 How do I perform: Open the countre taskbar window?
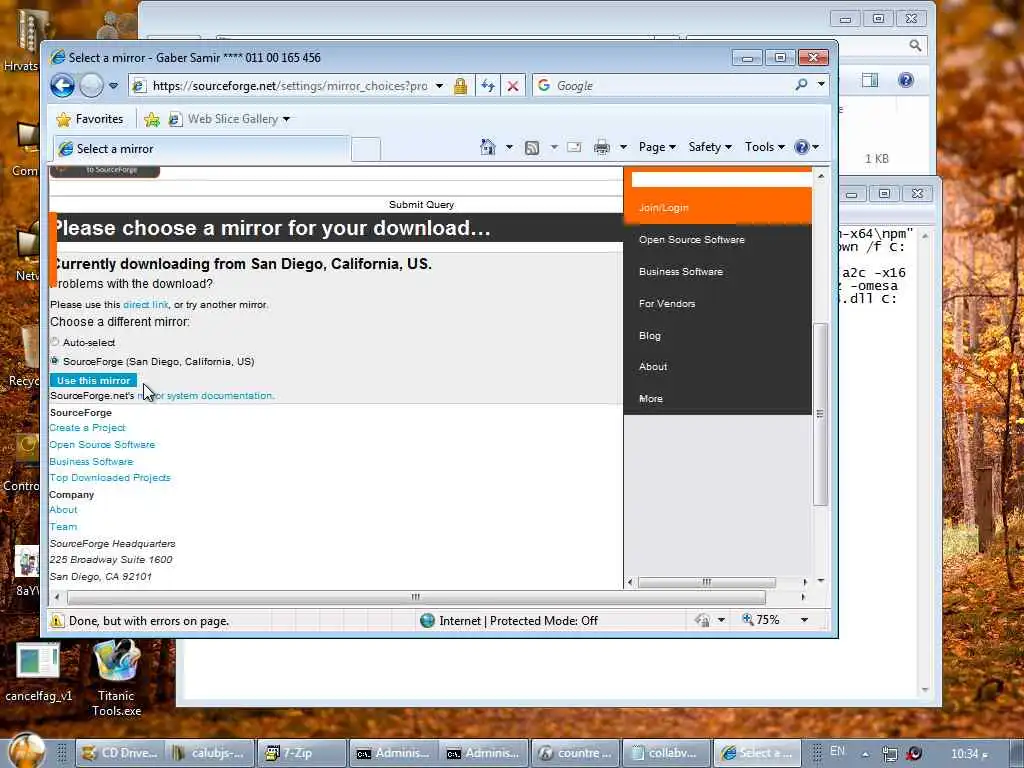pyautogui.click(x=575, y=753)
